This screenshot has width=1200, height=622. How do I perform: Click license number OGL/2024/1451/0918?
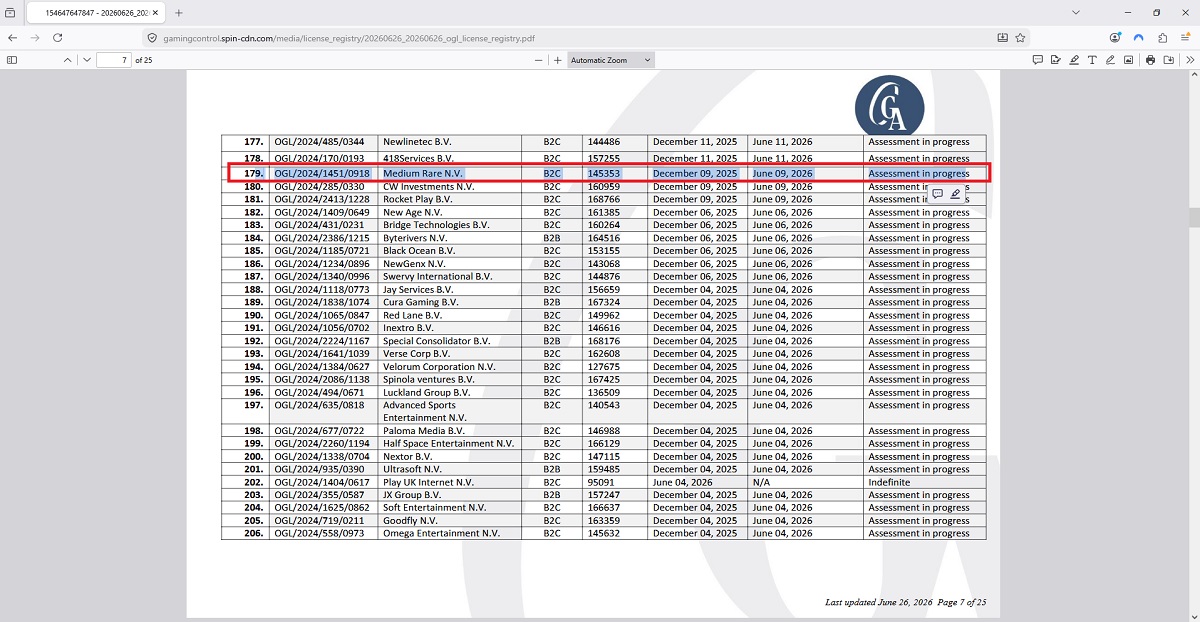pyautogui.click(x=322, y=174)
